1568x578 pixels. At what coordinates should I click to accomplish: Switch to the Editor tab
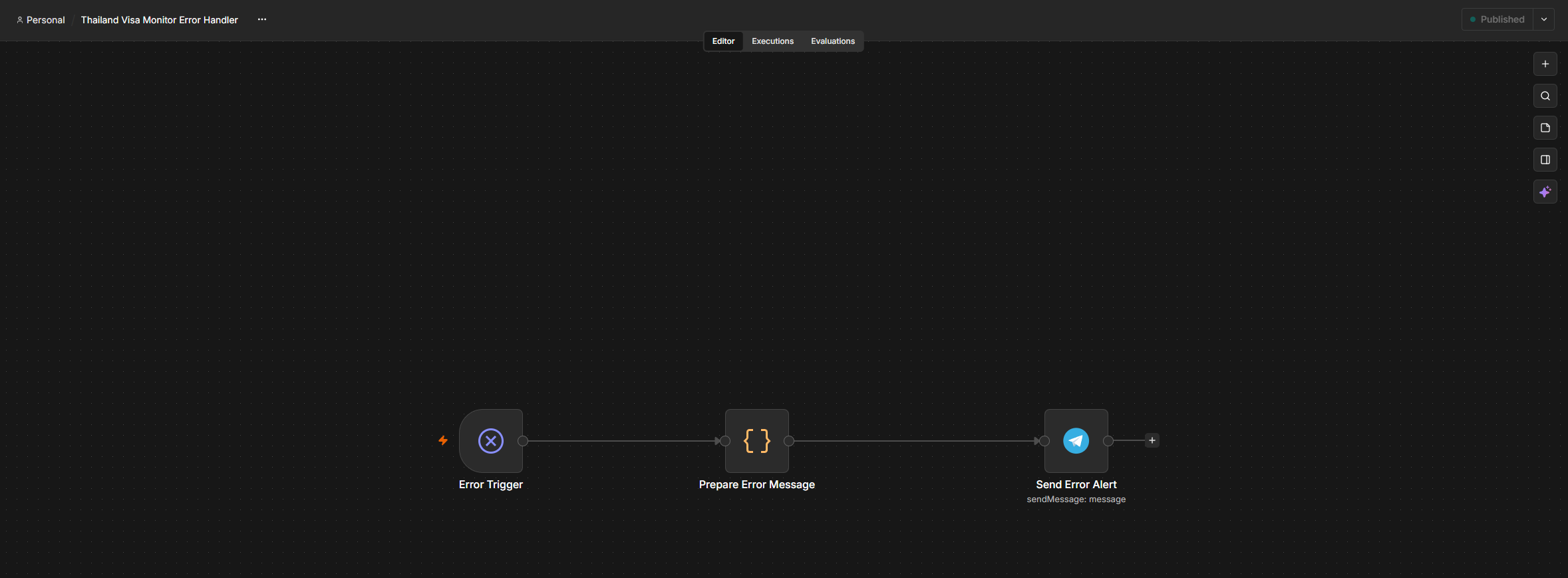point(723,41)
